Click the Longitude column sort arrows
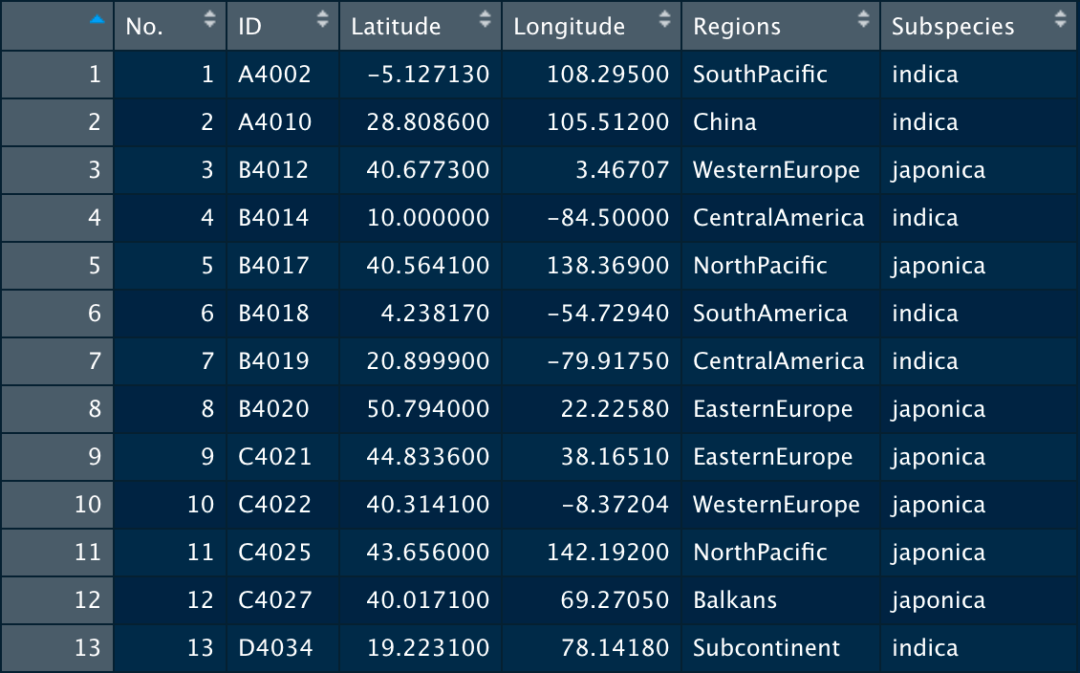Viewport: 1080px width, 673px height. [665, 19]
